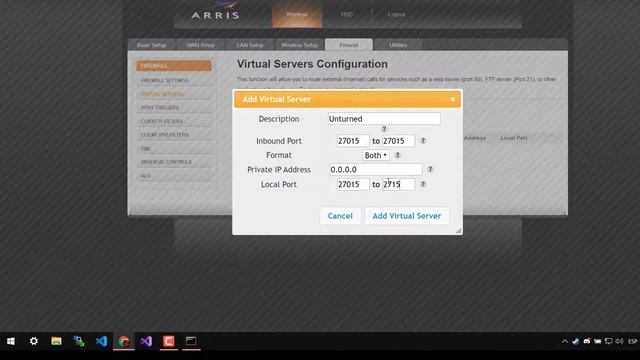This screenshot has height=360, width=640.
Task: Switch to Chrome in taskbar
Action: (x=124, y=341)
